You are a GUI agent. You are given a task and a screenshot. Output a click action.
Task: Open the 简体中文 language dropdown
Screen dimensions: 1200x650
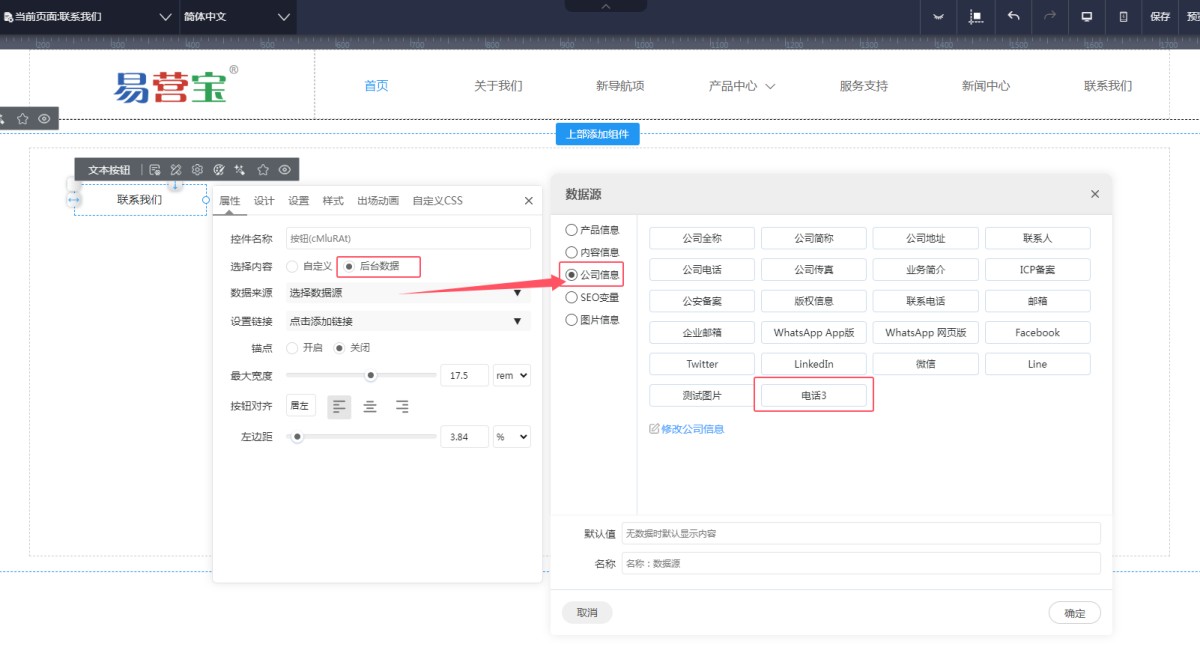237,17
